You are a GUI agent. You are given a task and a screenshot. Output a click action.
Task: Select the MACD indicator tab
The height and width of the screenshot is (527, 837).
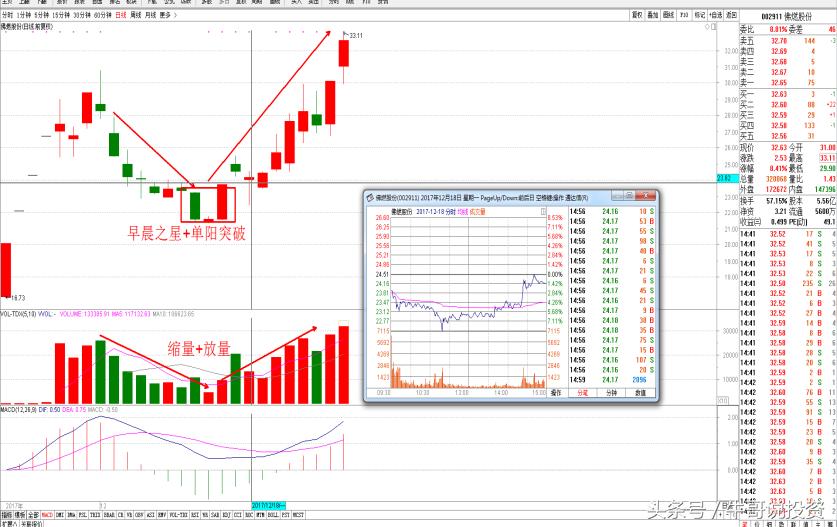[x=47, y=515]
